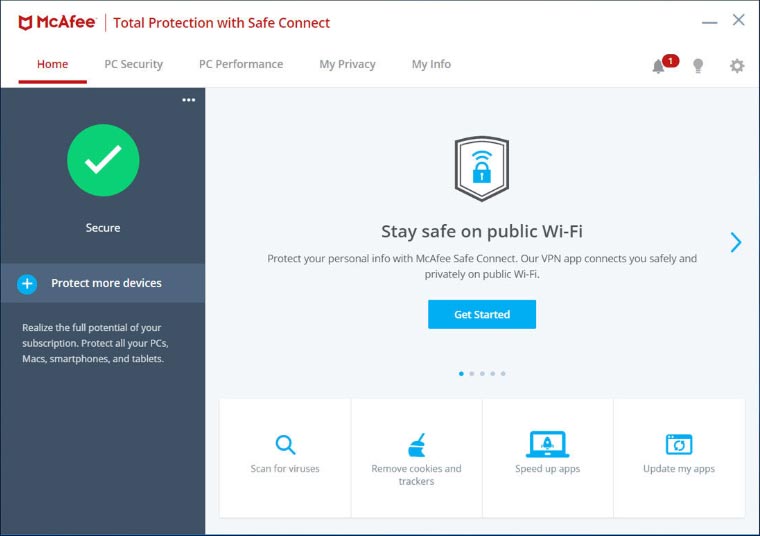Image resolution: width=760 pixels, height=536 pixels.
Task: Open the settings gear icon
Action: (x=737, y=65)
